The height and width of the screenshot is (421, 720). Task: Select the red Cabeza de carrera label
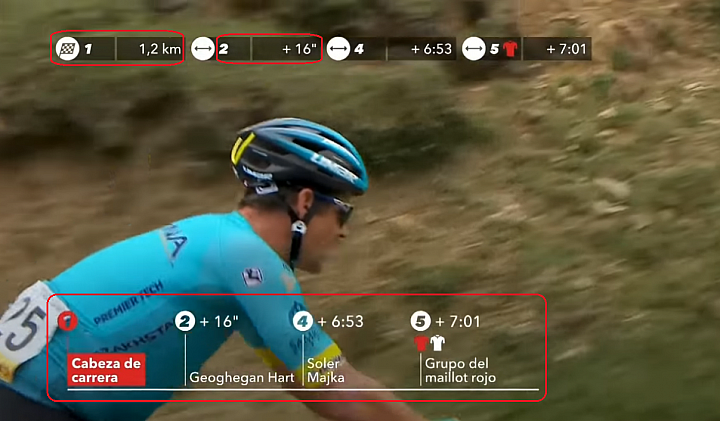click(x=106, y=370)
